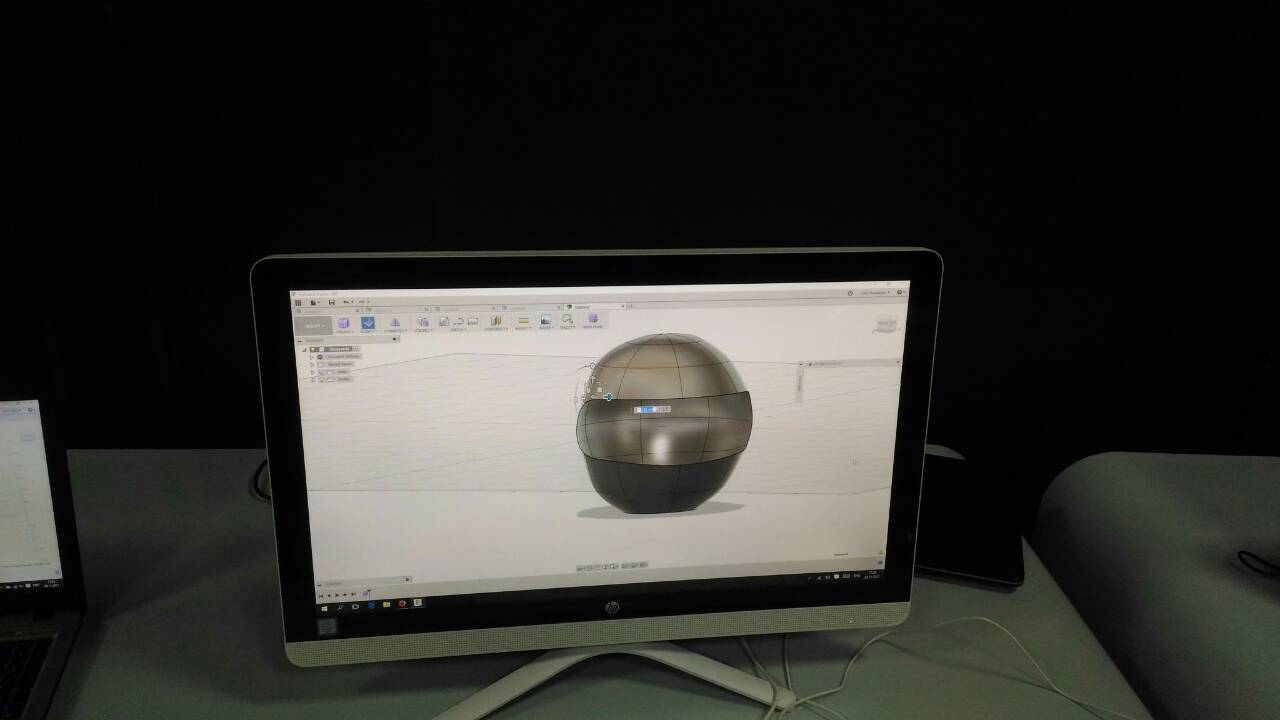Click the Symmetry tool icon
Viewport: 1280px width, 720px height.
(395, 323)
